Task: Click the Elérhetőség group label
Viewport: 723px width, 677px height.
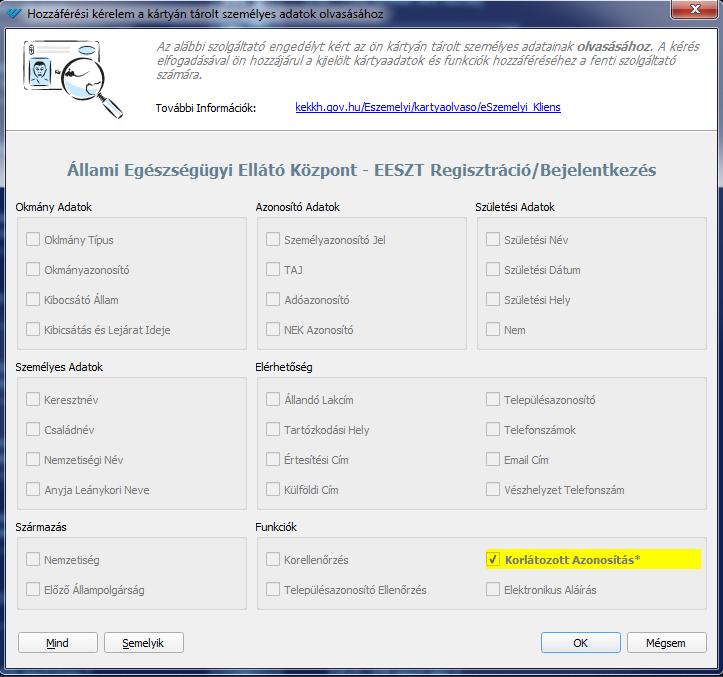Action: click(284, 367)
